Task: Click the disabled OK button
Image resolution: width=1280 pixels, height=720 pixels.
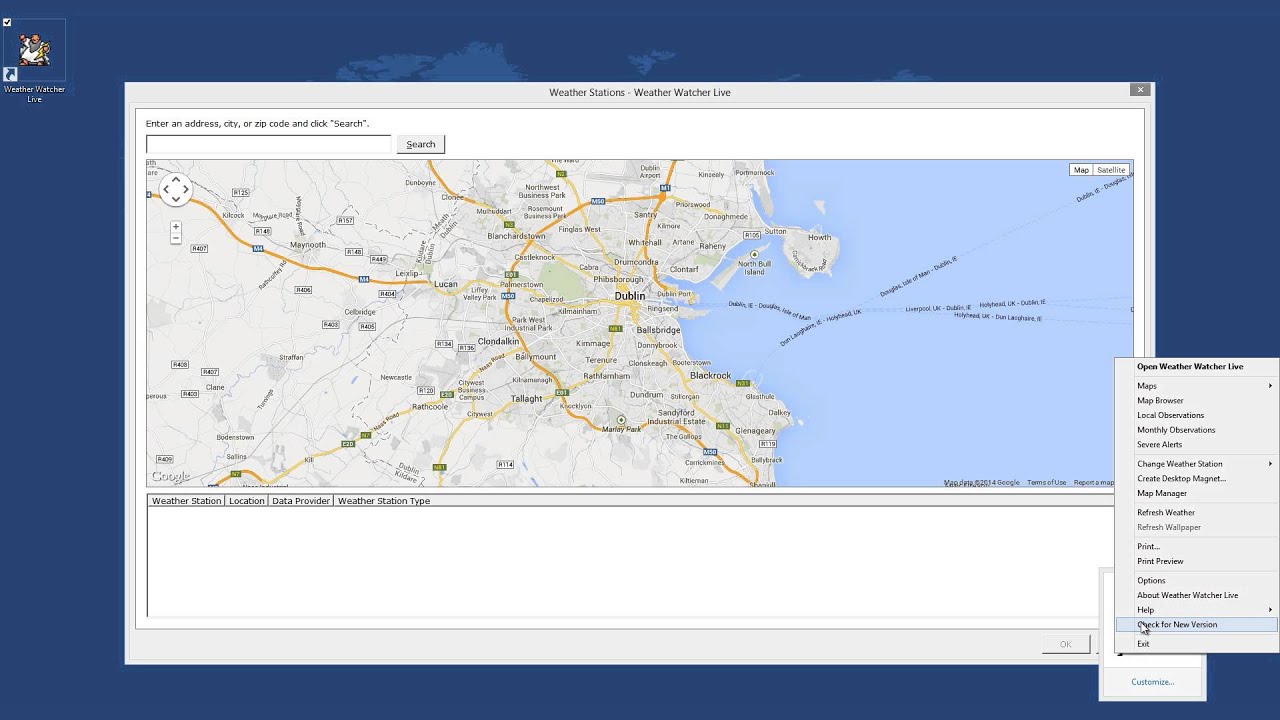Action: (x=1066, y=644)
